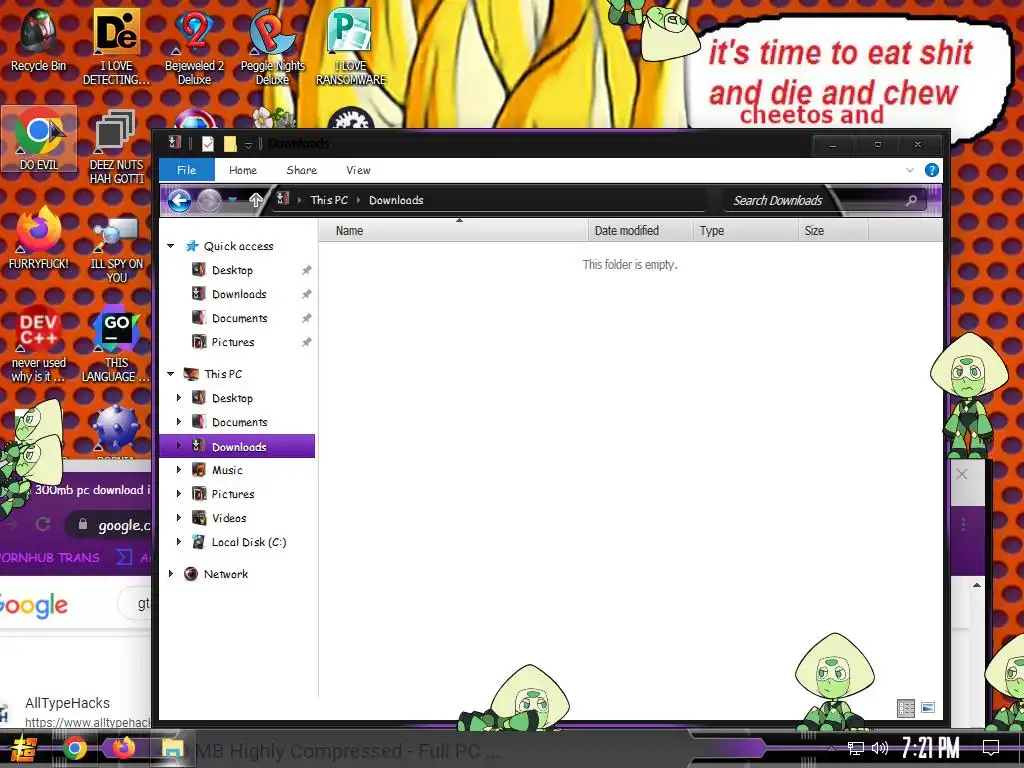Open the File ribbon tab
The width and height of the screenshot is (1024, 768).
[x=187, y=170]
